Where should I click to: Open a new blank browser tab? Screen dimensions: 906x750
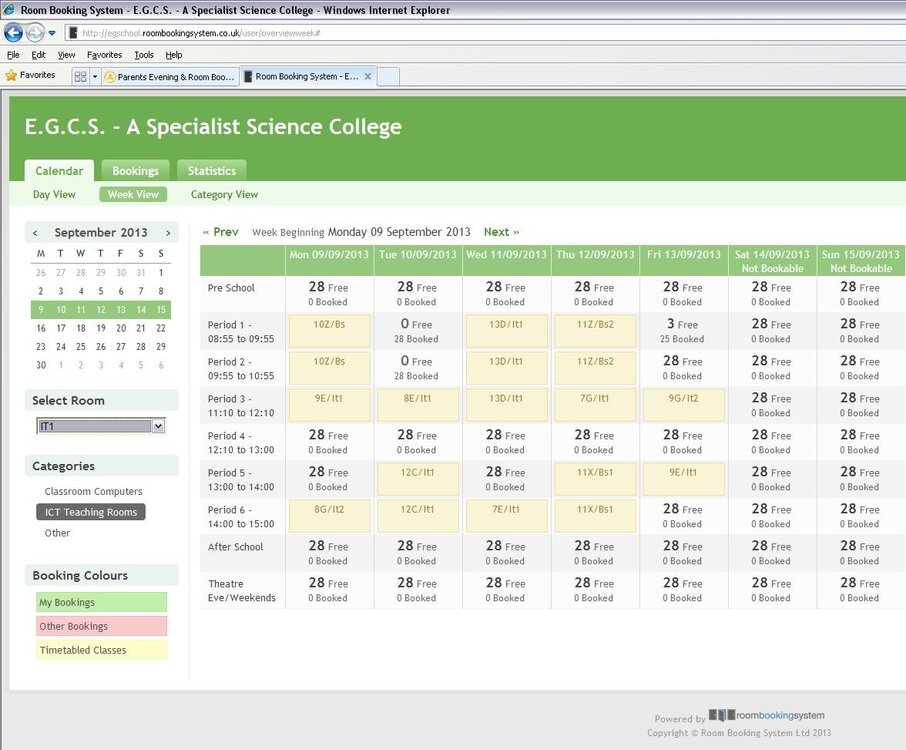[x=388, y=76]
